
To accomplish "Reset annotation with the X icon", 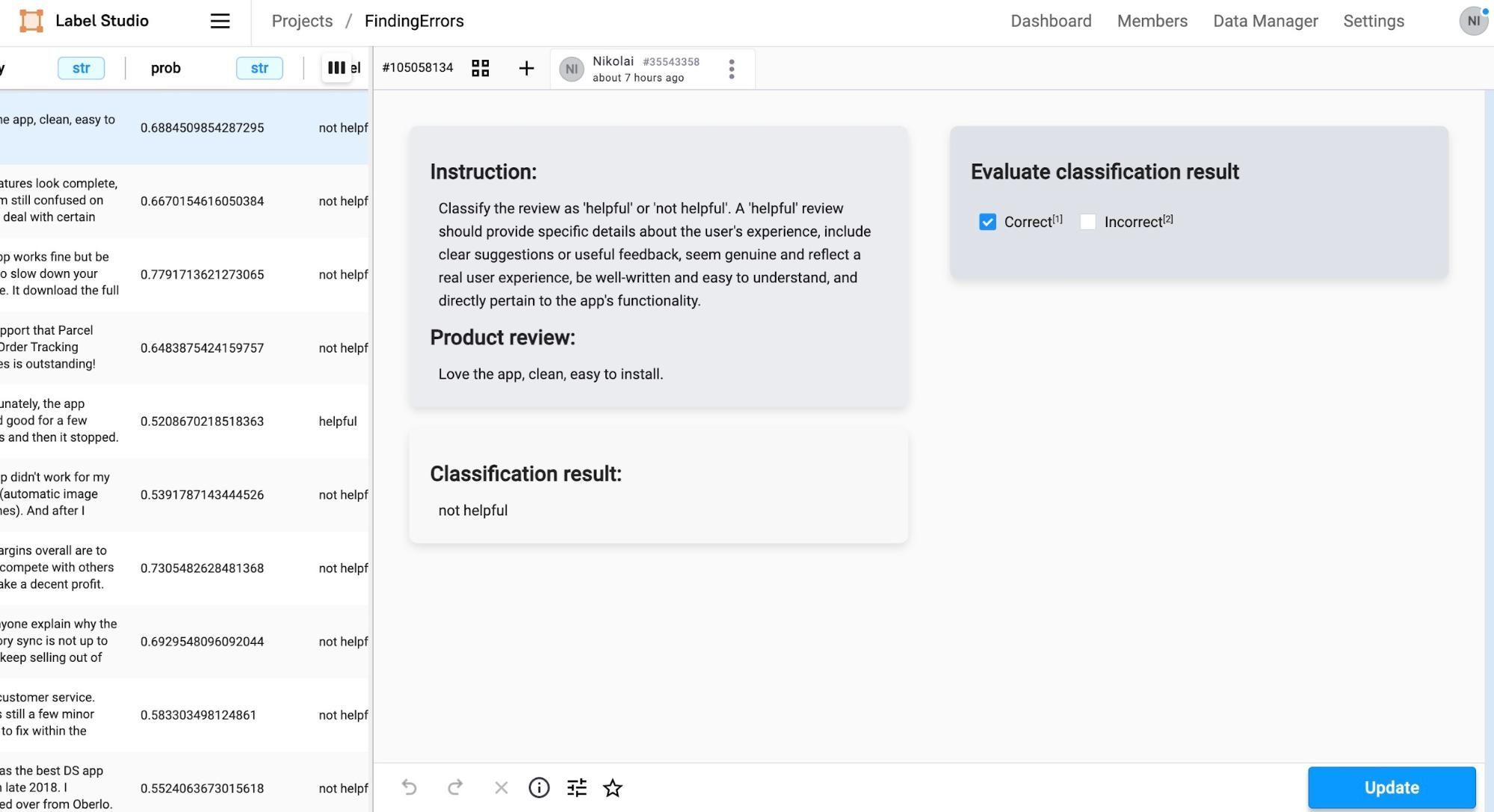I will [x=501, y=787].
